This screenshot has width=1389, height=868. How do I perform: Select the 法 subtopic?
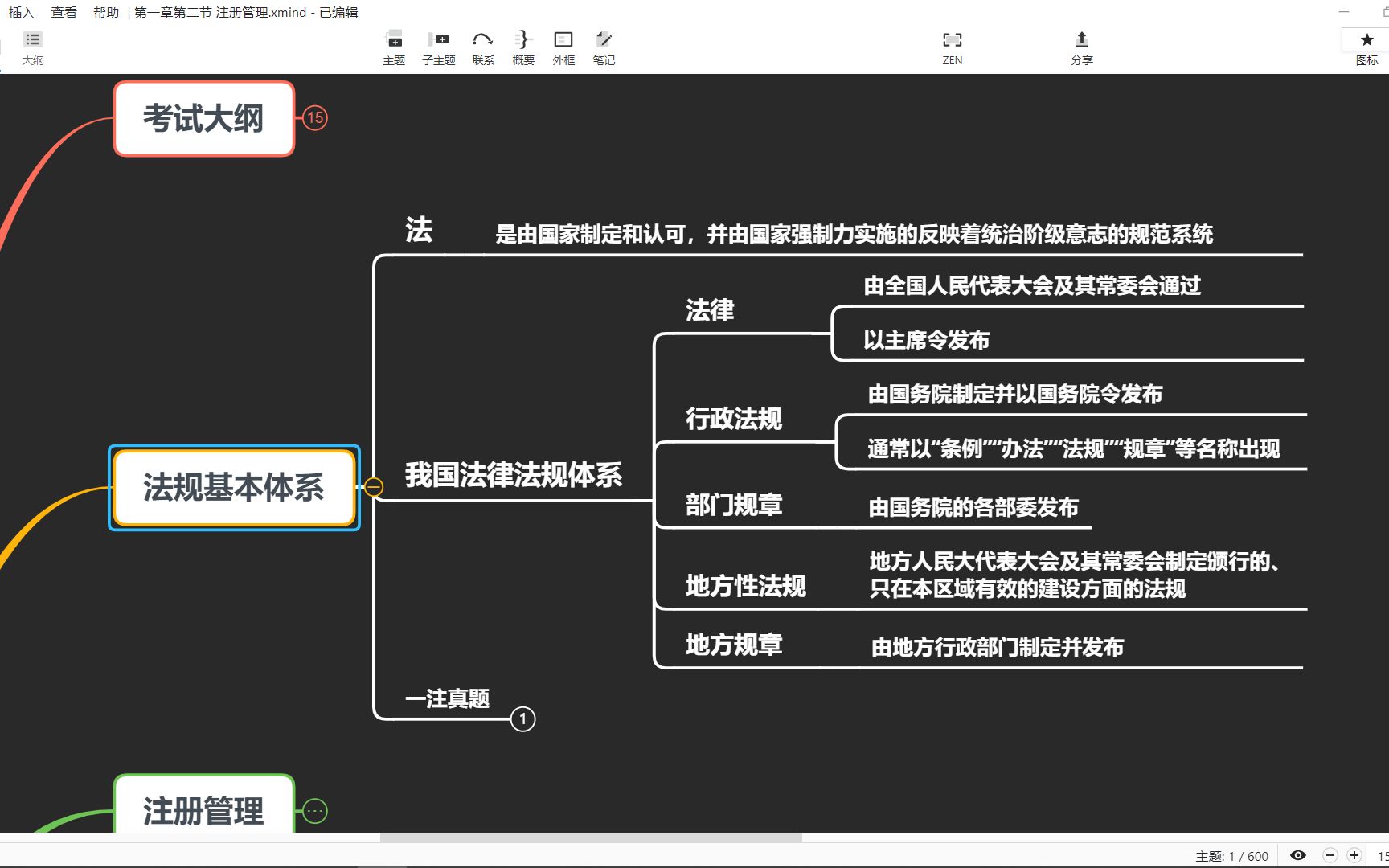point(419,230)
